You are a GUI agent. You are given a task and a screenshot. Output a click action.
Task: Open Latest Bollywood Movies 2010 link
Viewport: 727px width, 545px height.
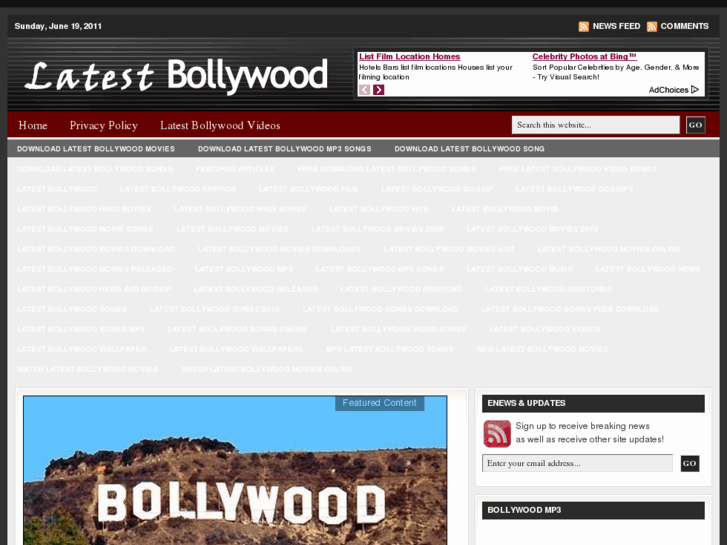click(x=532, y=229)
